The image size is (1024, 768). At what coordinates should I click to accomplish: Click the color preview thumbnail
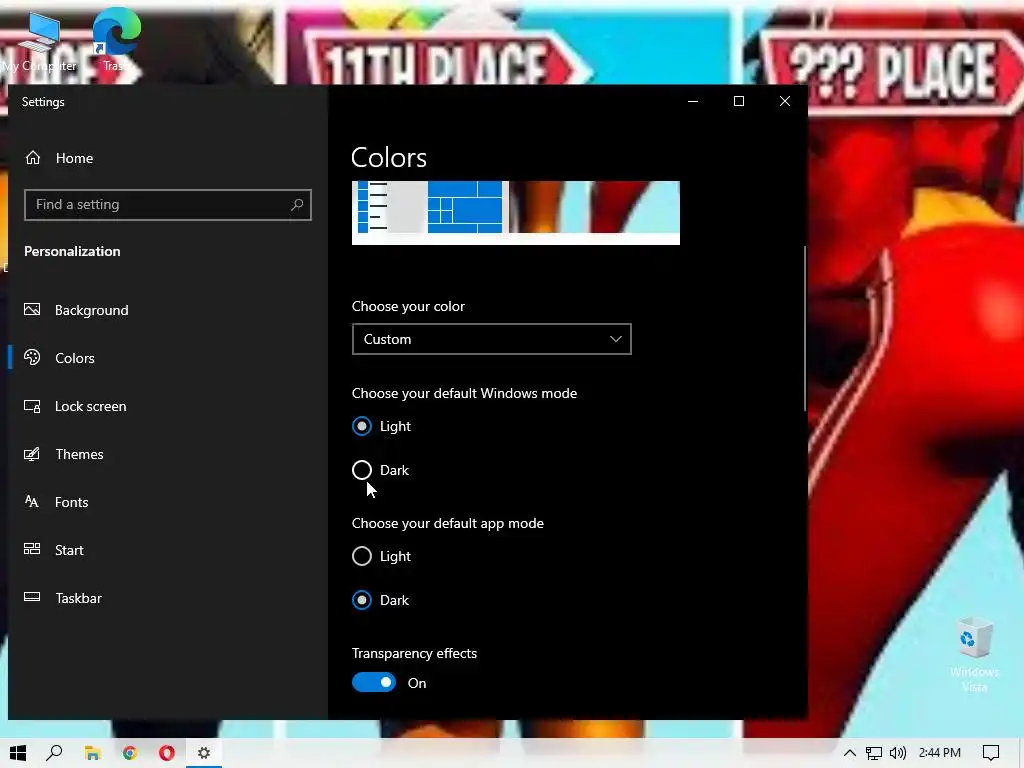[515, 212]
